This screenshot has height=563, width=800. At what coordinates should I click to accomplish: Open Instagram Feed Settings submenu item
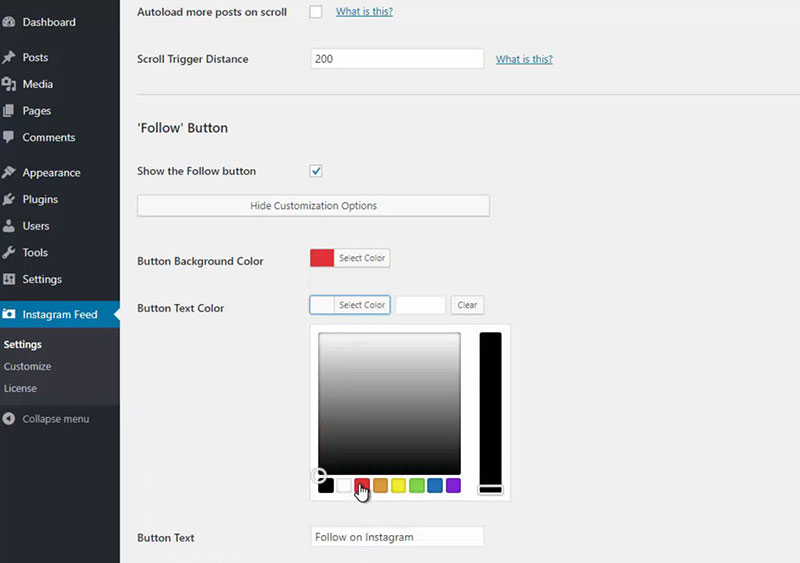point(22,344)
